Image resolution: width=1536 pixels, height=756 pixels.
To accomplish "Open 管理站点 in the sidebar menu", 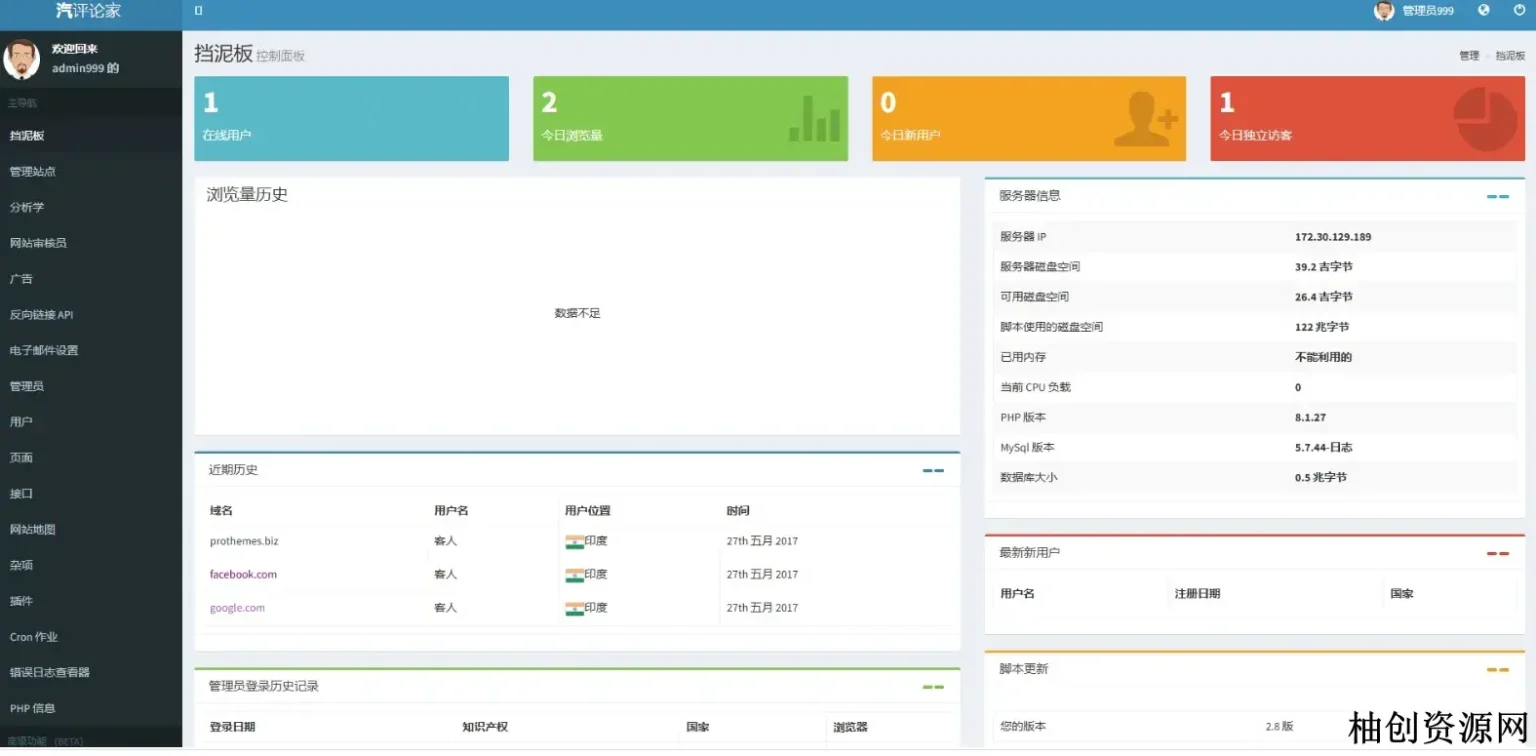I will (x=33, y=172).
